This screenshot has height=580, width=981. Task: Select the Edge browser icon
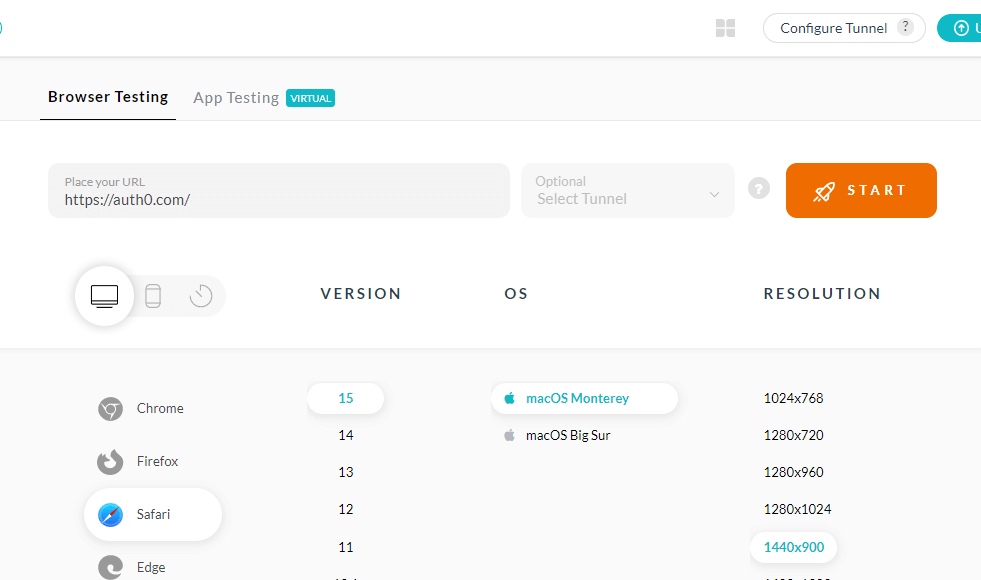(110, 567)
